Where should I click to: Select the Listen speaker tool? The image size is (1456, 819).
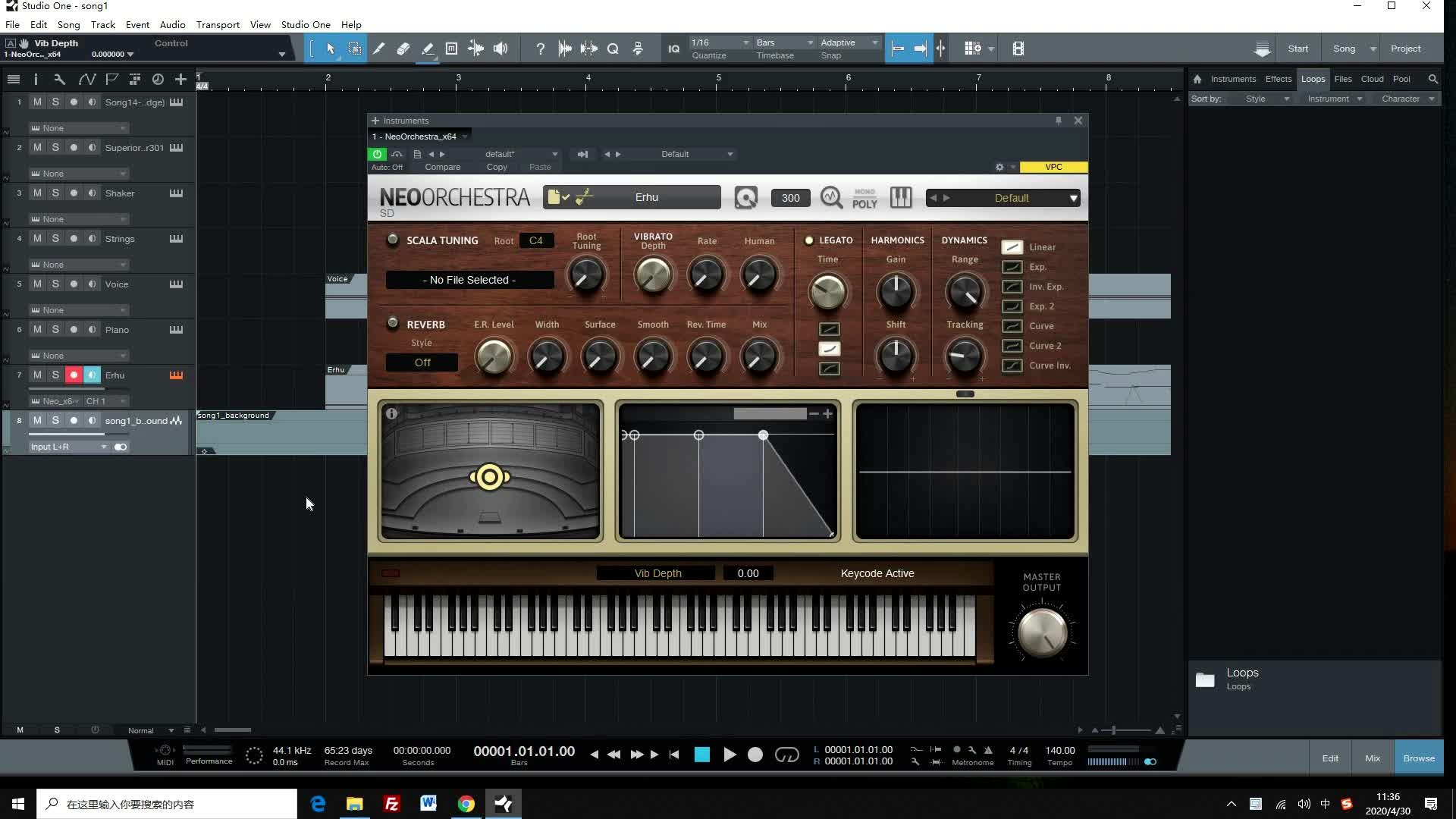click(500, 49)
